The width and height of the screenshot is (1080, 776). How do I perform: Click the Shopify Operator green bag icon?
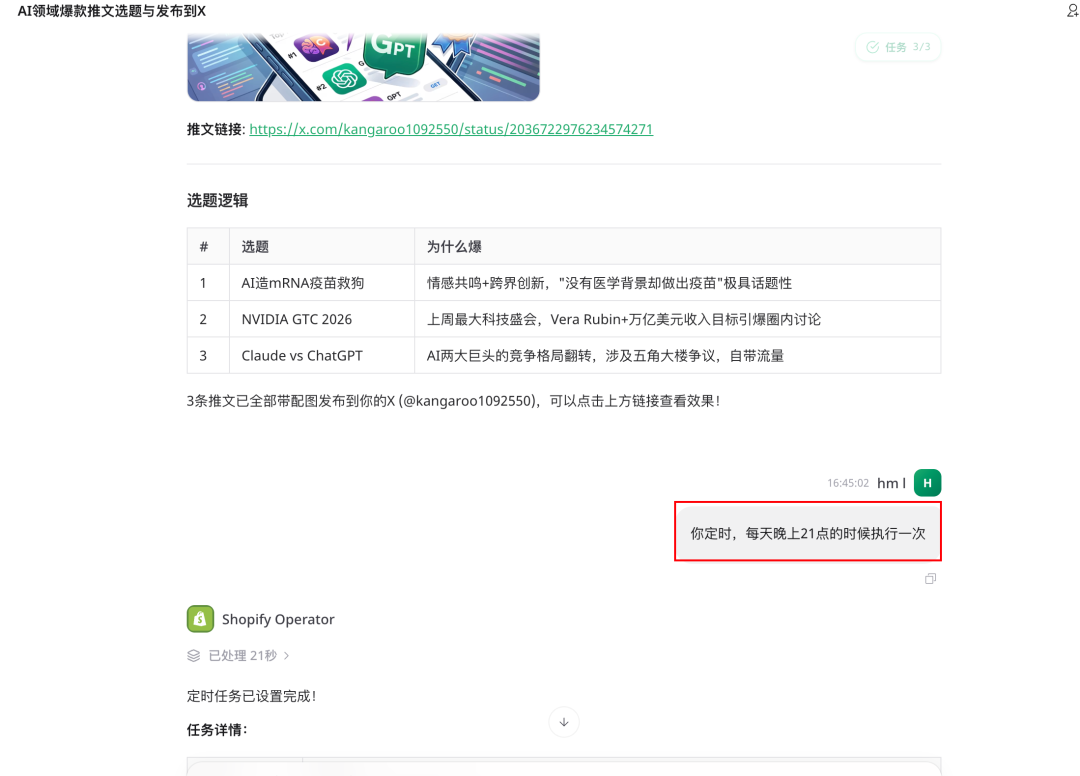click(201, 619)
